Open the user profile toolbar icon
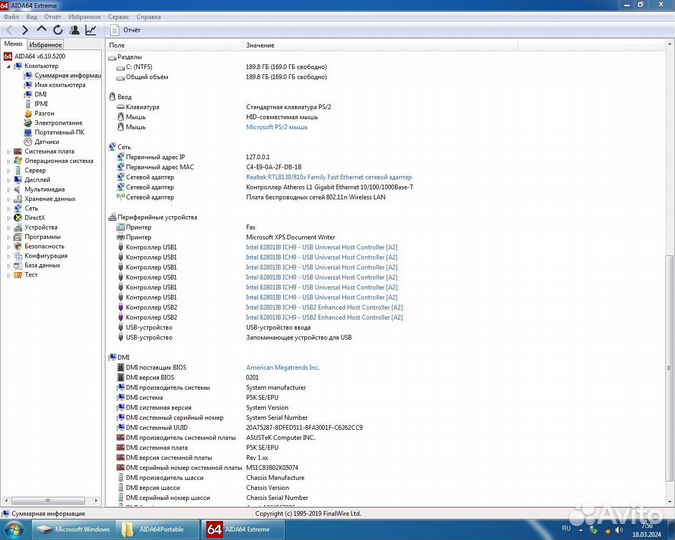The width and height of the screenshot is (675, 540). (74, 30)
